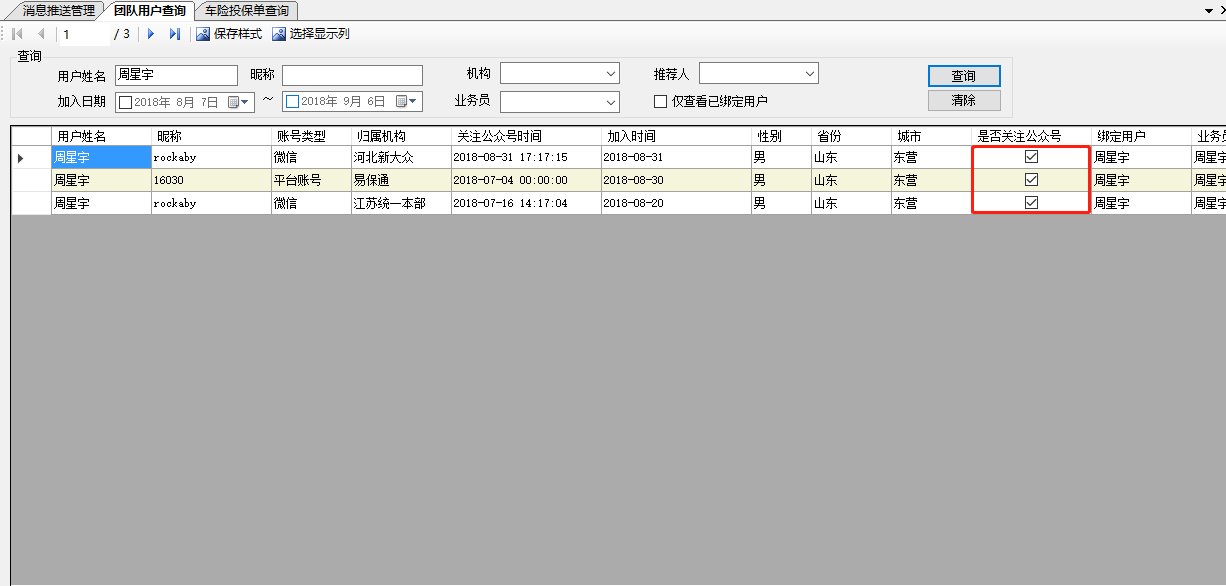This screenshot has height=586, width=1226.
Task: Open the tab list arrow at top right
Action: point(1207,9)
